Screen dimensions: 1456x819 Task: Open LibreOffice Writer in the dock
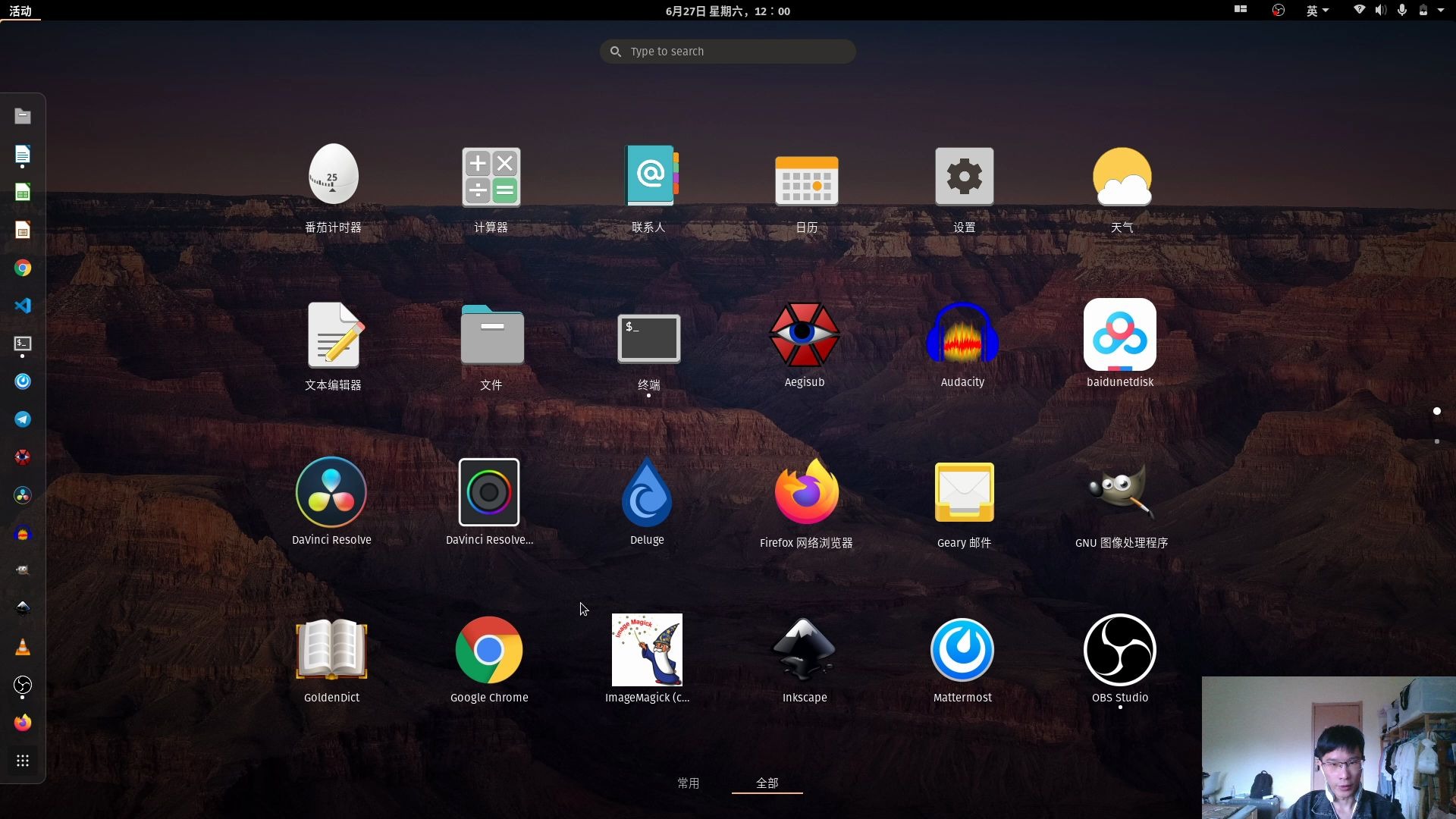click(x=23, y=154)
